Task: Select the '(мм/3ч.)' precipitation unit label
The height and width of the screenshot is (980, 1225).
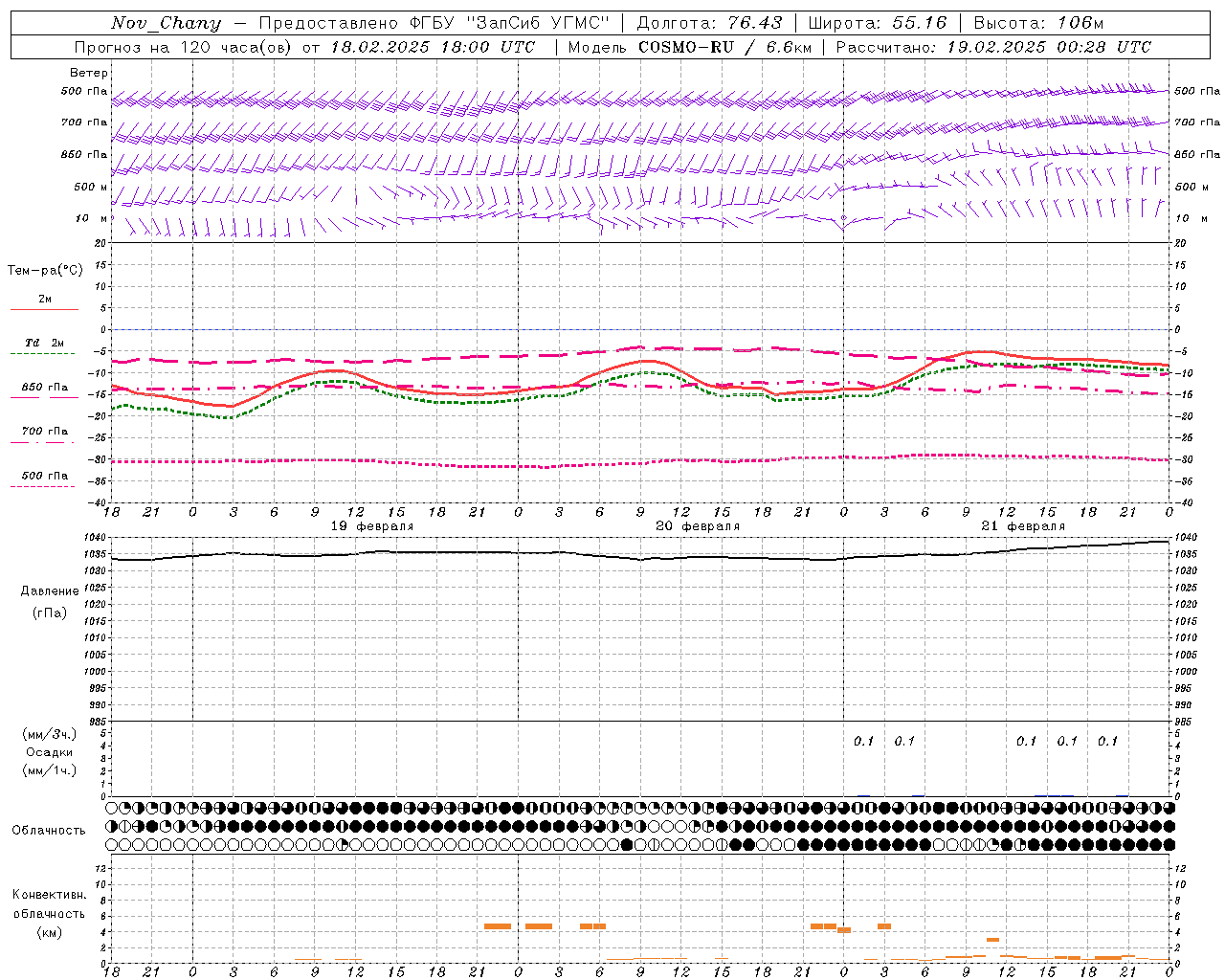Action: pos(50,734)
